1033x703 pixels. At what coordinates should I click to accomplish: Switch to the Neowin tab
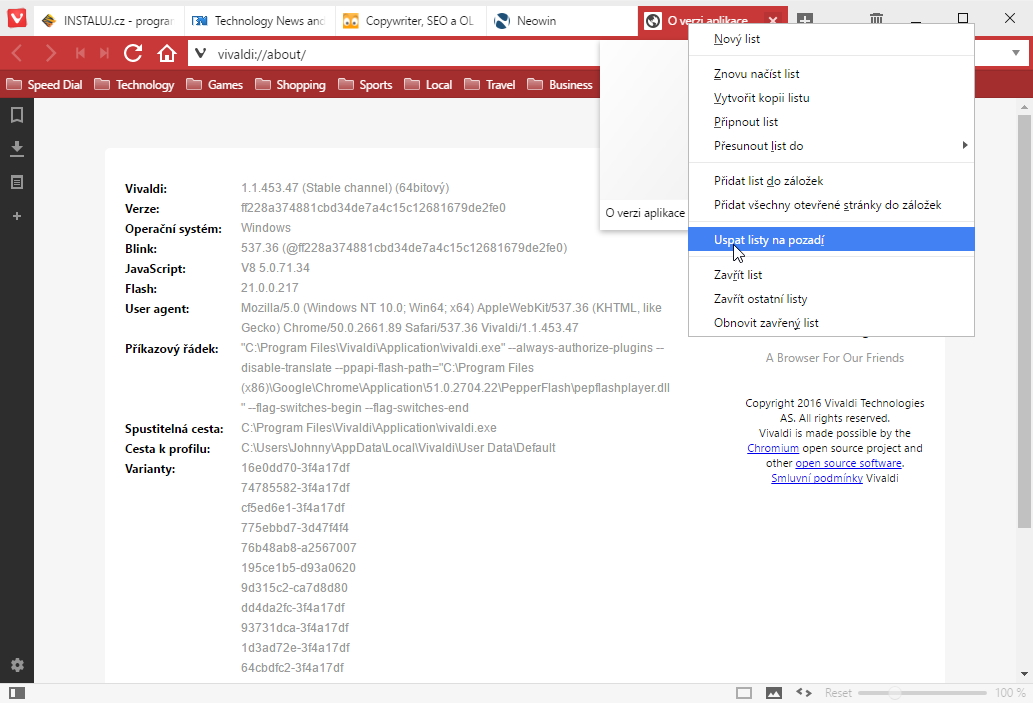[x=561, y=20]
